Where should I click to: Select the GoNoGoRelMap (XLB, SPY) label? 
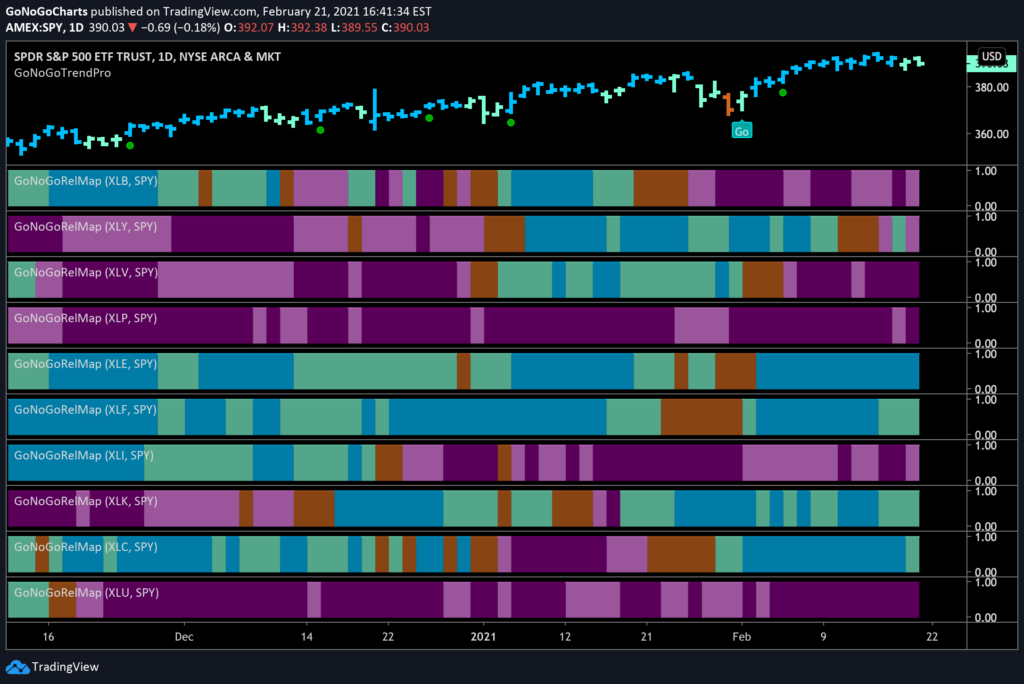86,181
